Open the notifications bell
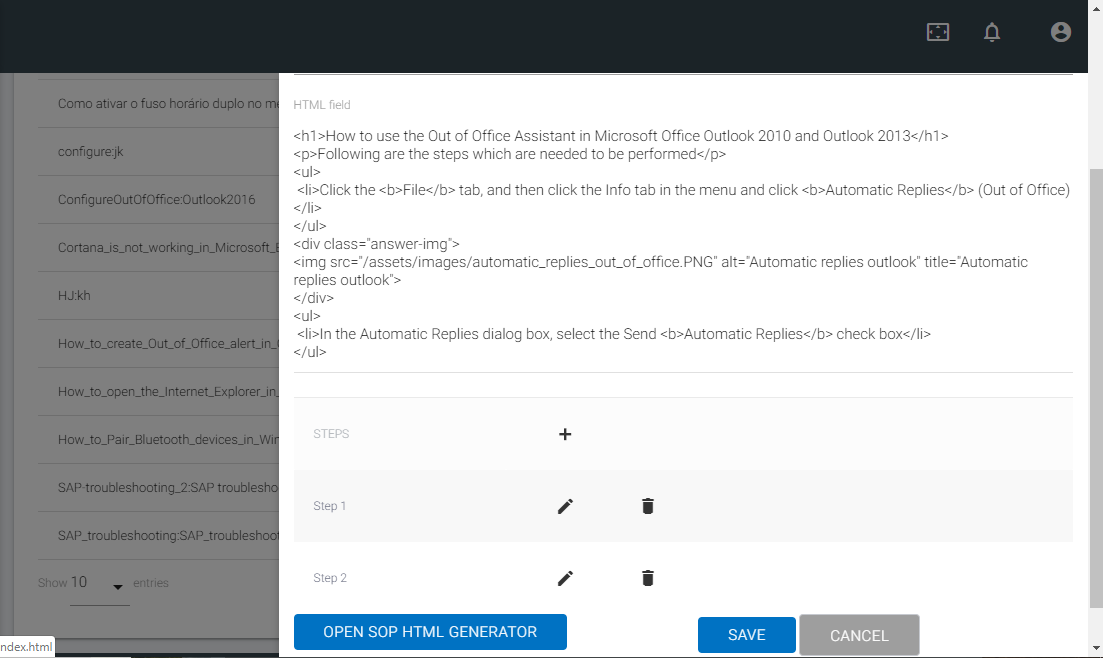 [992, 32]
